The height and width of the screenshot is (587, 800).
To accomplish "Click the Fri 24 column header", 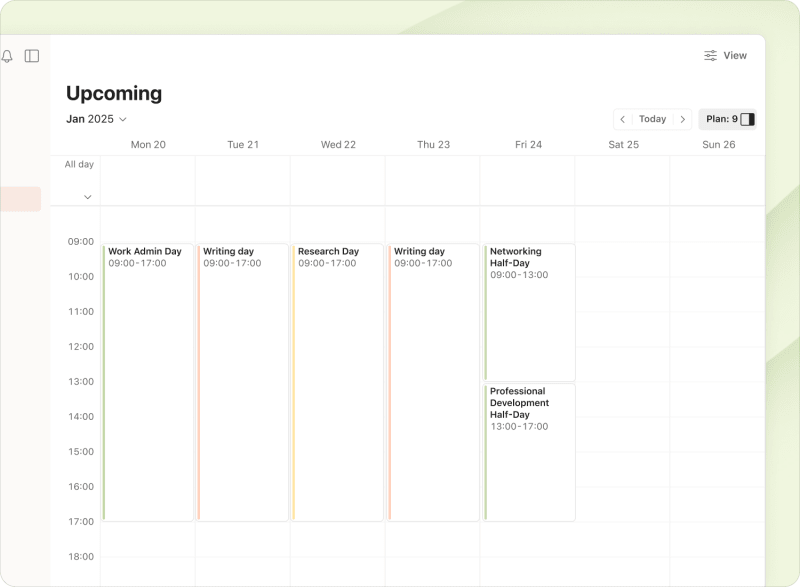I will point(528,144).
